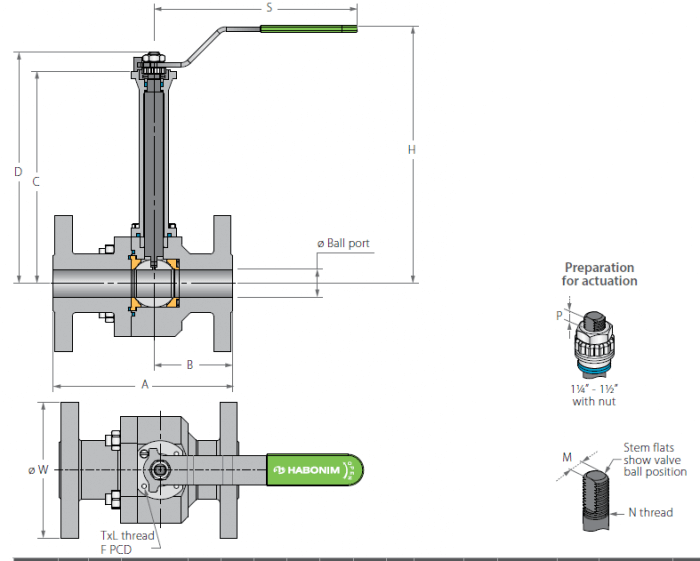Click the D dimension label on left
This screenshot has width=700, height=561.
18,172
